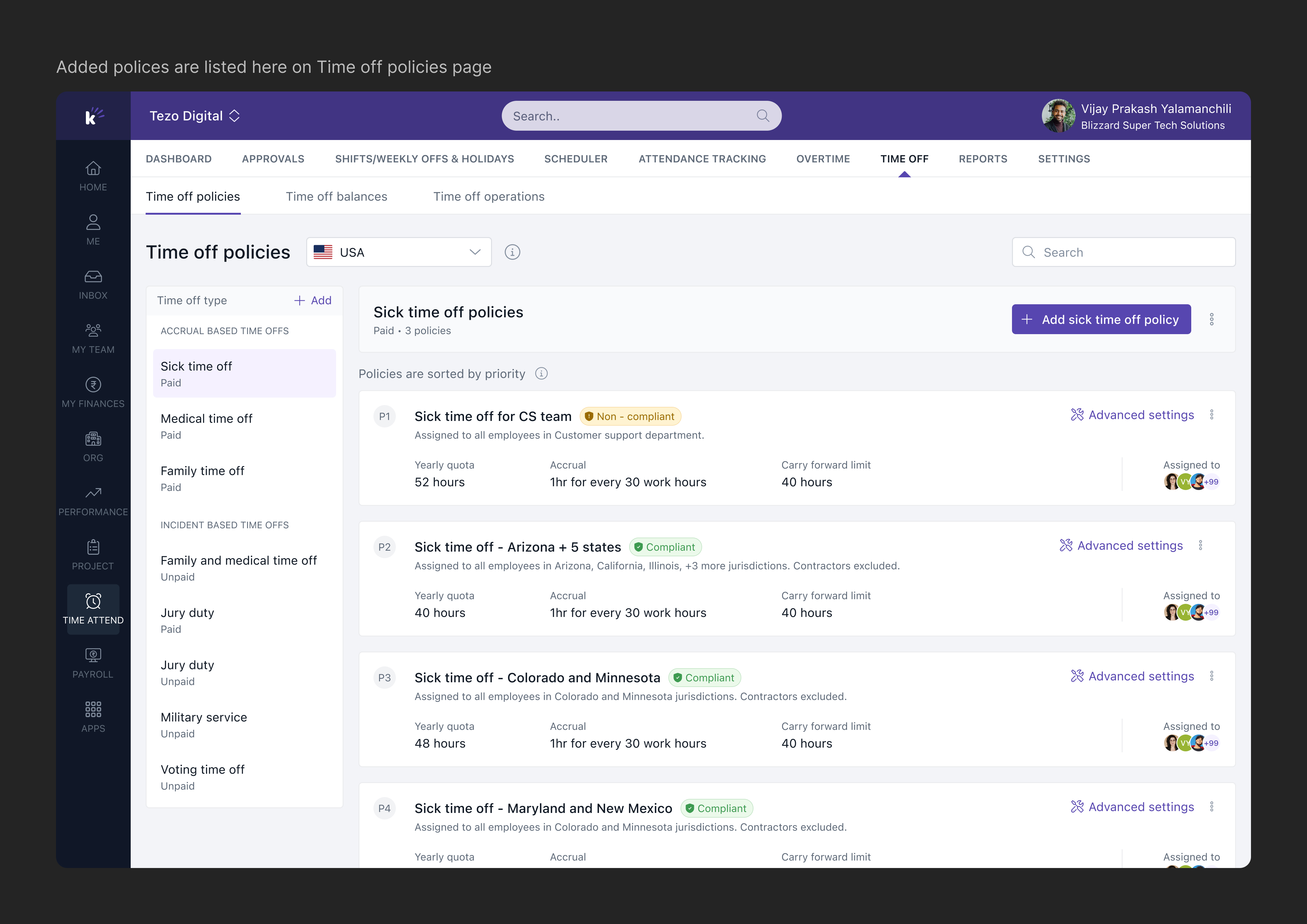Click user avatar of Vijay Prakash Yalamanchili

[1058, 116]
